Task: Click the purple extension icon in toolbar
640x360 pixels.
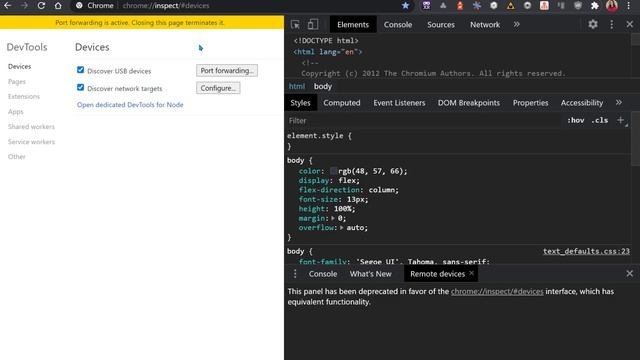Action: [426, 6]
